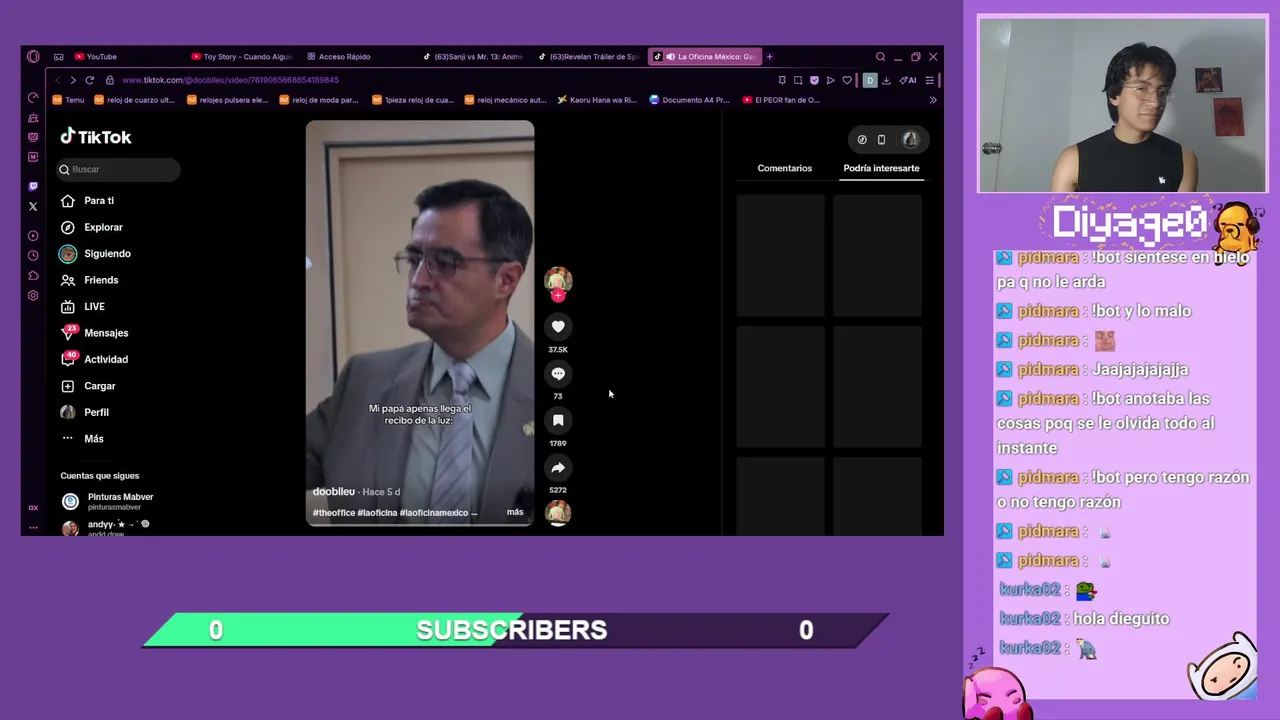This screenshot has width=1280, height=720.
Task: Click the TikTok URL address bar
Action: [230, 80]
